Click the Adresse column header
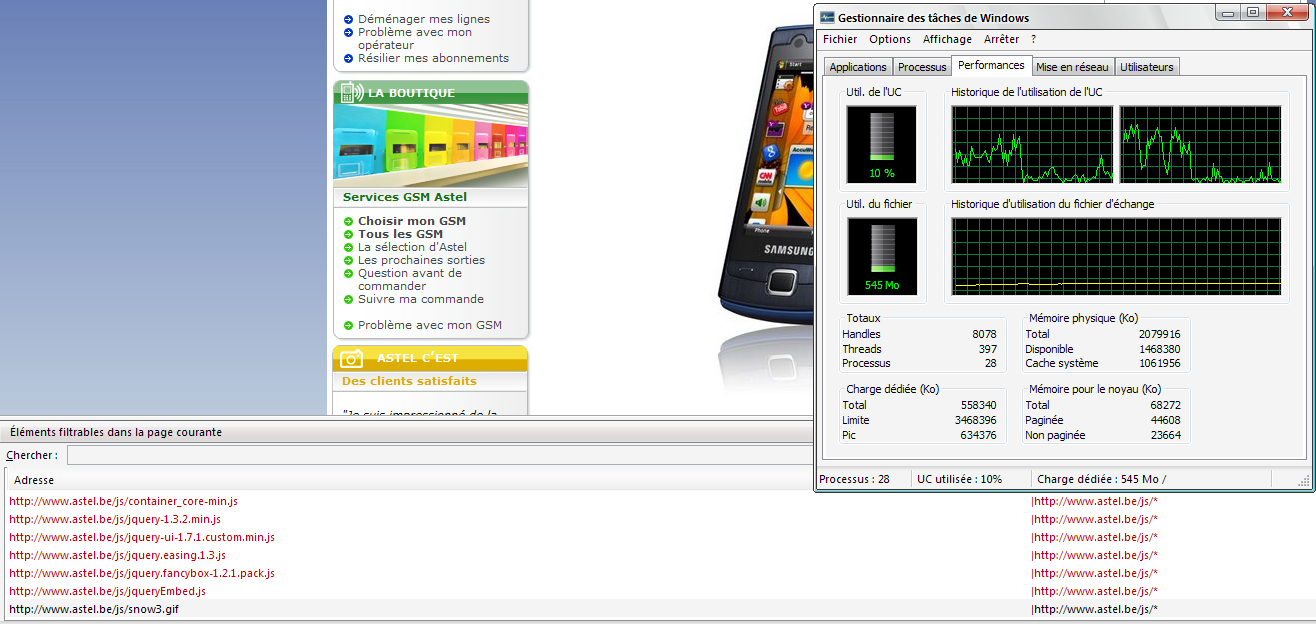Image resolution: width=1316 pixels, height=624 pixels. (34, 480)
